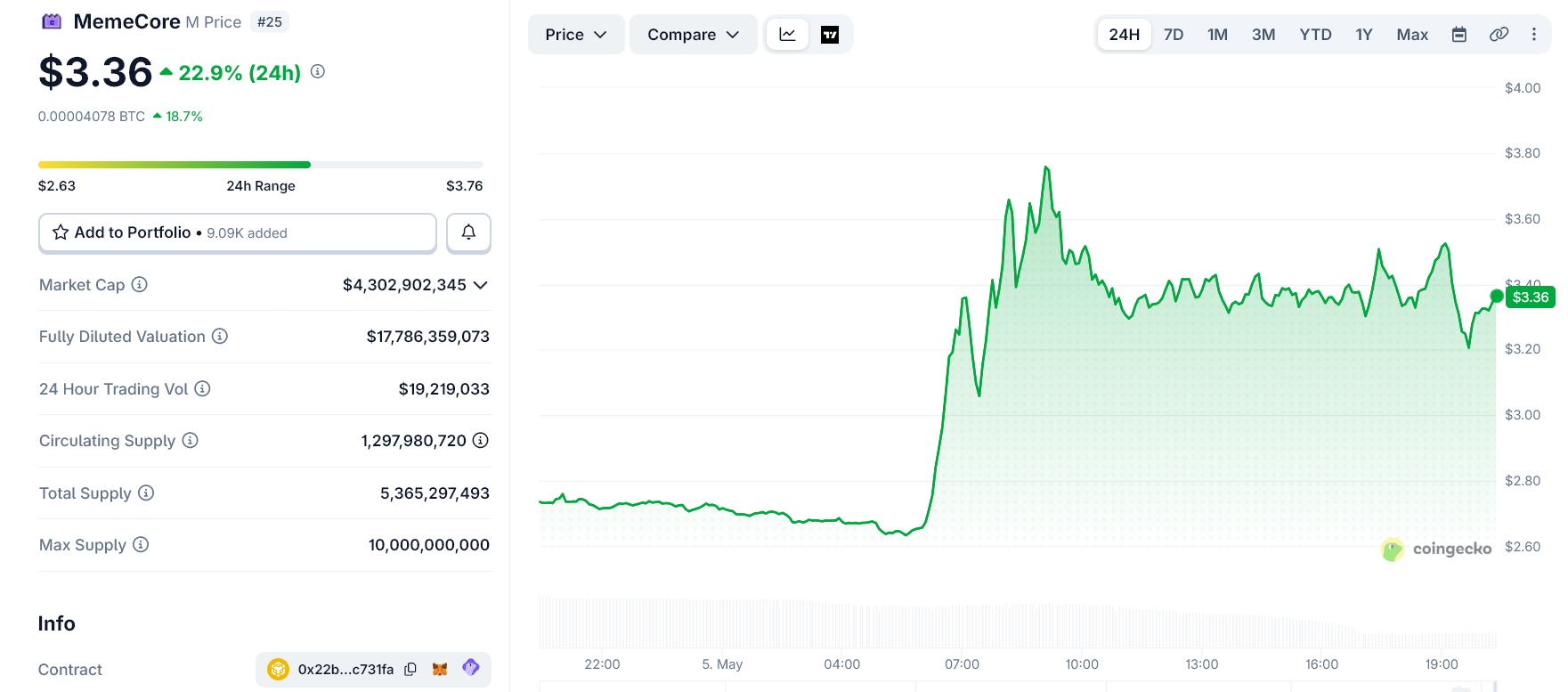
Task: Select the 3M timeframe tab
Action: tap(1263, 35)
